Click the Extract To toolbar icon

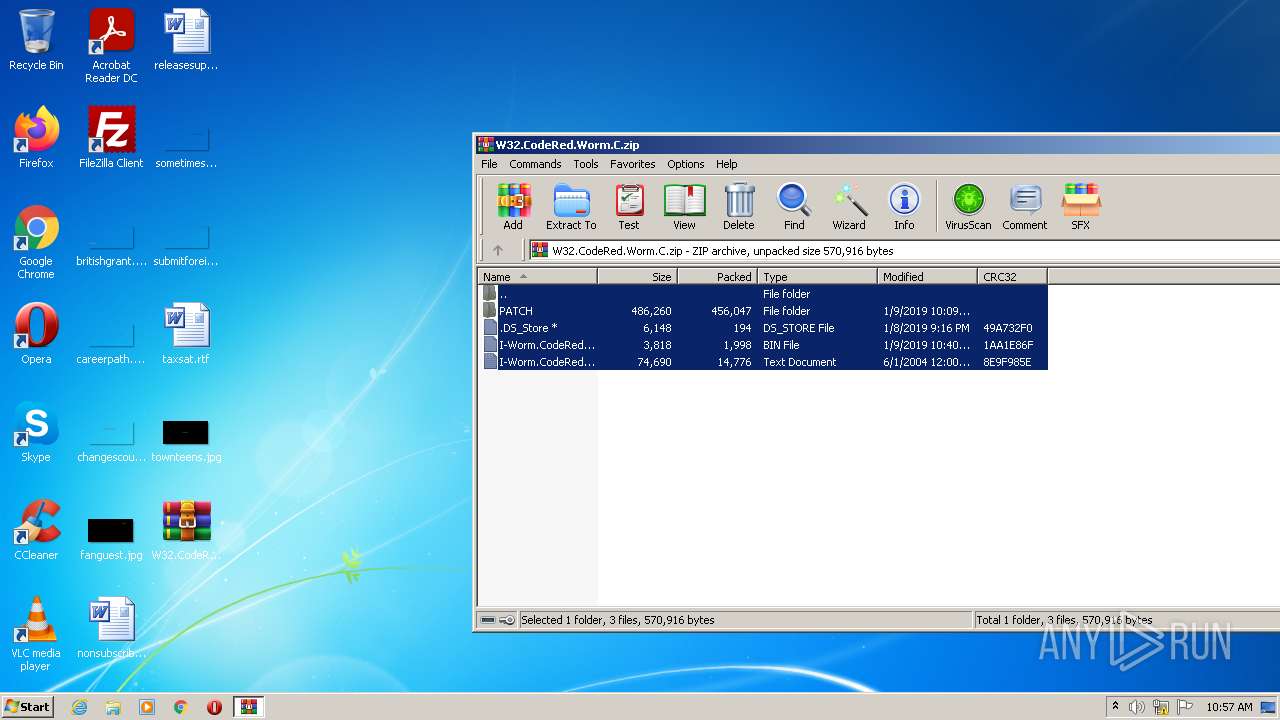coord(571,207)
